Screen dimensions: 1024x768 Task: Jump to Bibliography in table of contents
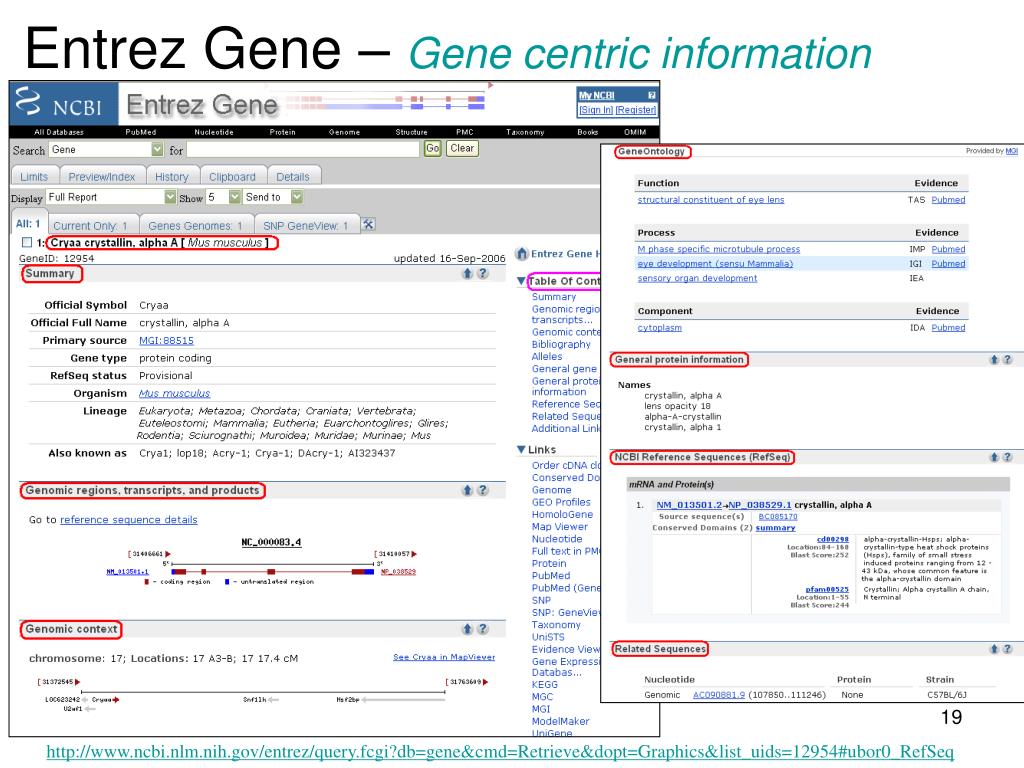click(561, 344)
